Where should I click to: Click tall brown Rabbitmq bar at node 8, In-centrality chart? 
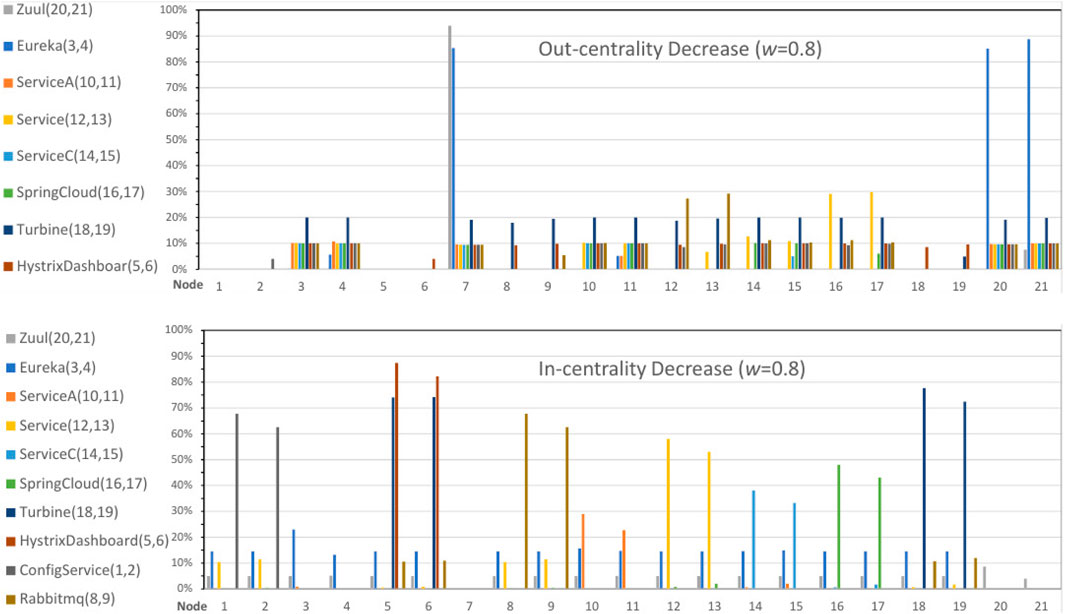click(526, 501)
